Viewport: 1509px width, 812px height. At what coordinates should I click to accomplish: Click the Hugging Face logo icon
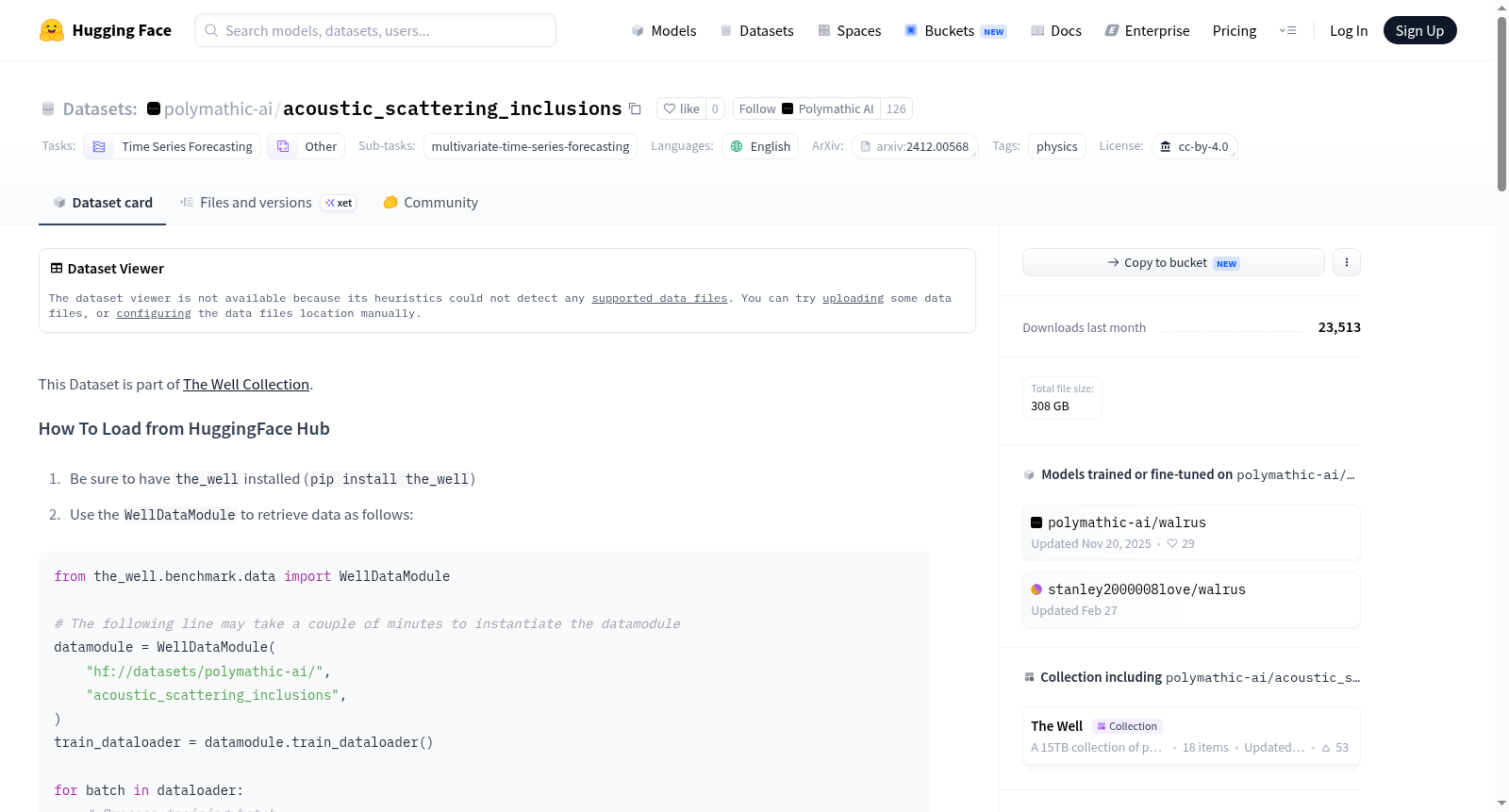52,30
